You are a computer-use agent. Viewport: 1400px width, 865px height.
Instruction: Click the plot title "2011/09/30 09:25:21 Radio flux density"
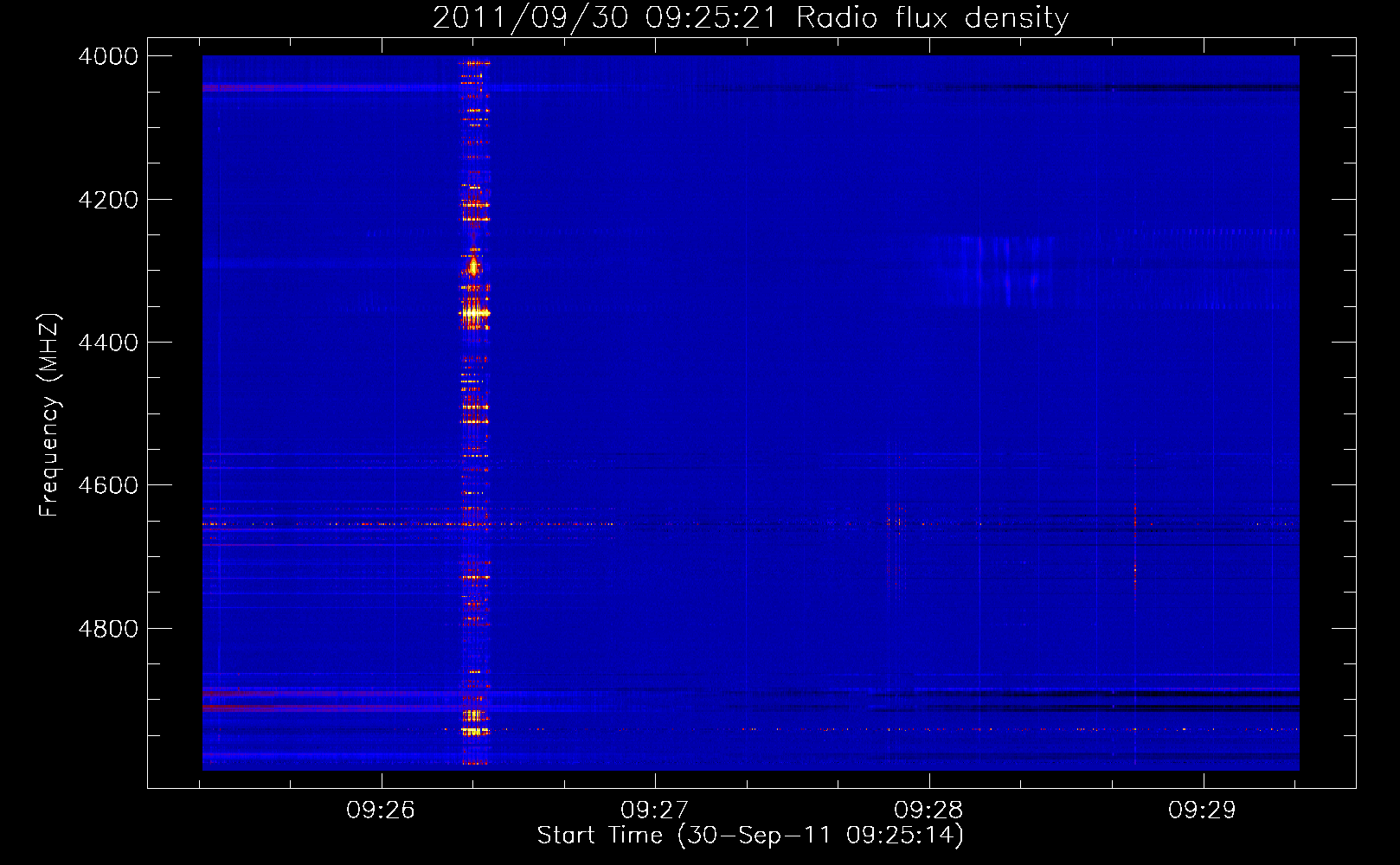click(x=750, y=17)
